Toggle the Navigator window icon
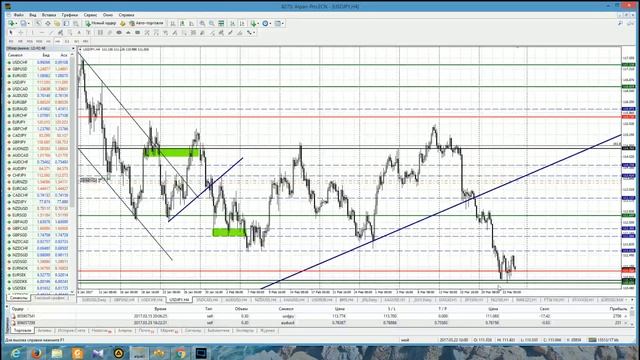 click(x=57, y=23)
